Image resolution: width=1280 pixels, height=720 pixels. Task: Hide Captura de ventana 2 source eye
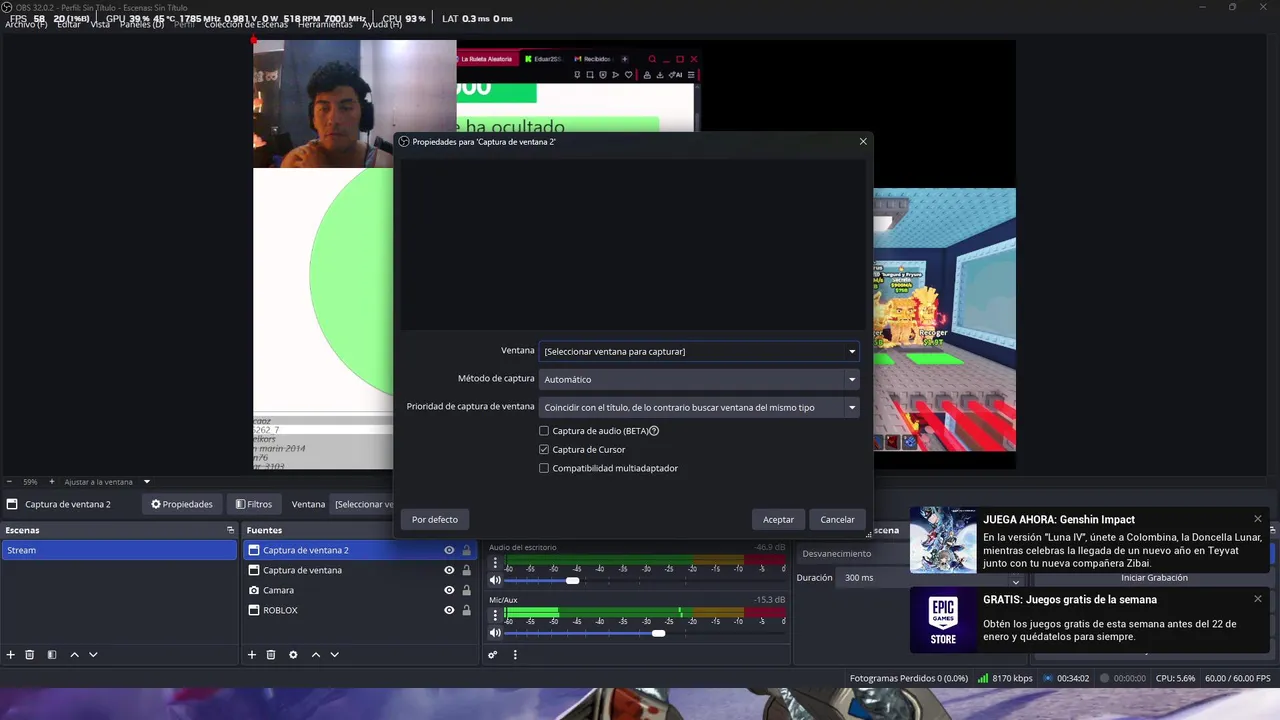449,550
